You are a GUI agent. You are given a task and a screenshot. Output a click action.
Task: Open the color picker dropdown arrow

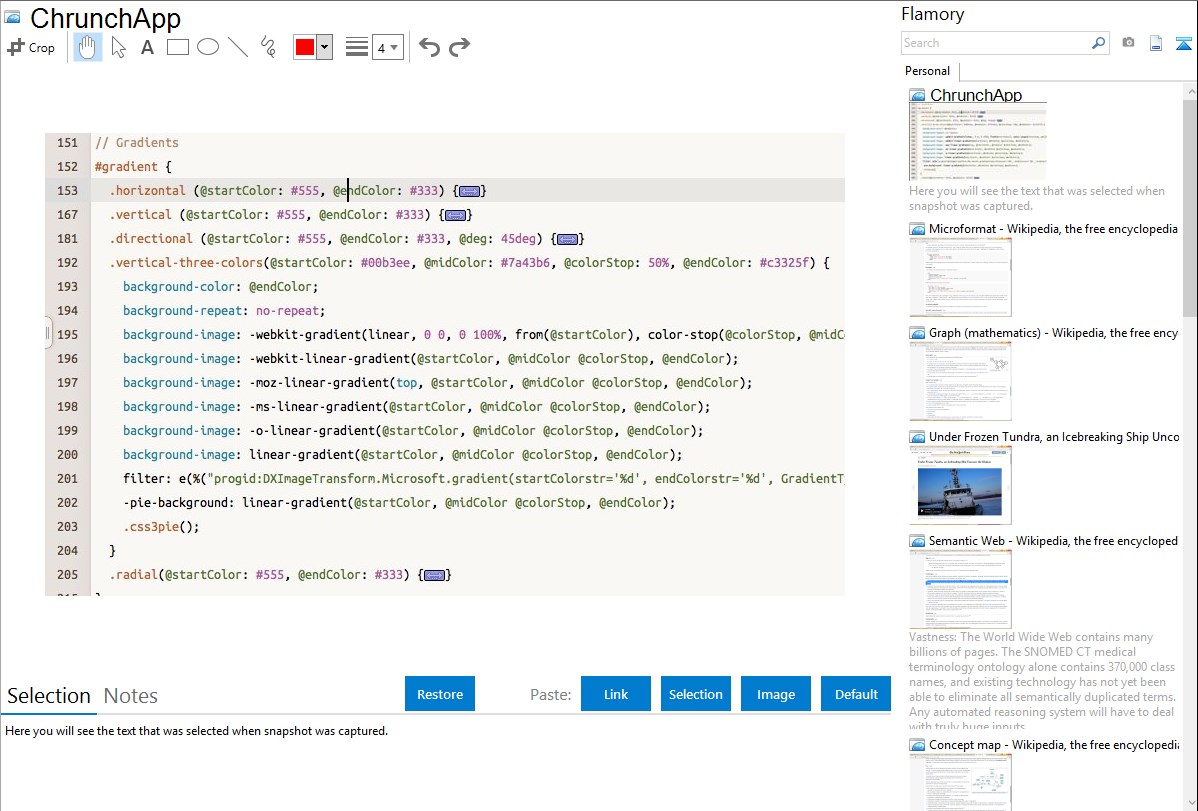tap(324, 47)
